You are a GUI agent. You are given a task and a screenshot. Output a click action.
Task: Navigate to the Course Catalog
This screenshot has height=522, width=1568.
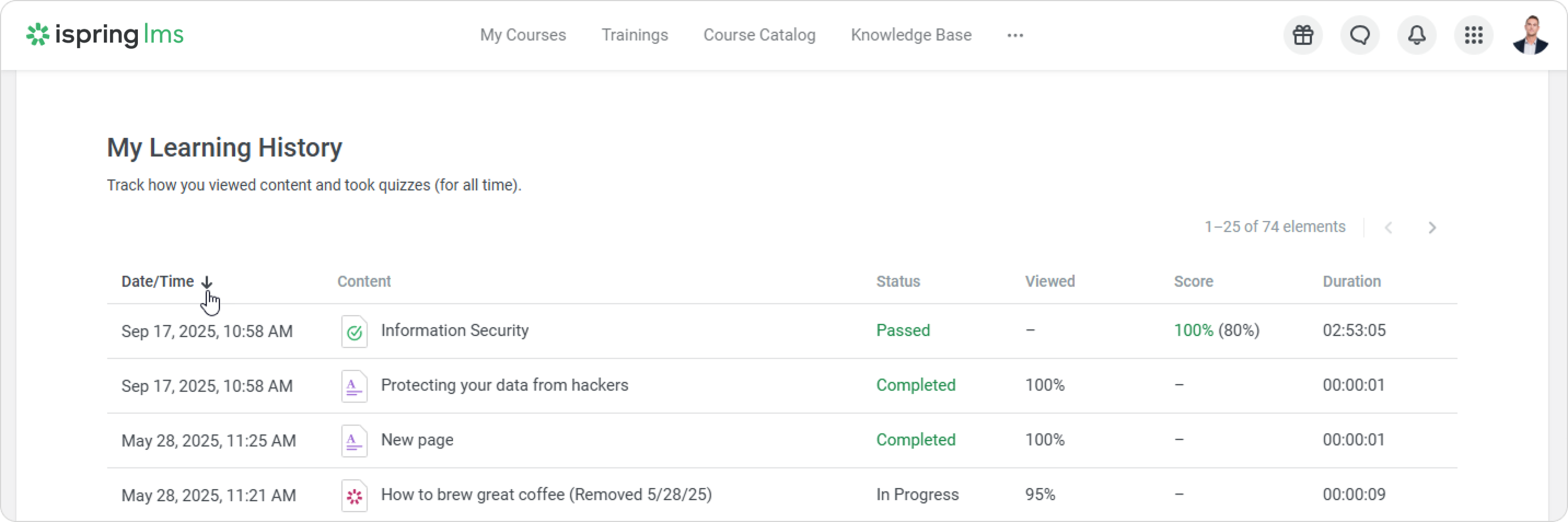click(x=759, y=36)
